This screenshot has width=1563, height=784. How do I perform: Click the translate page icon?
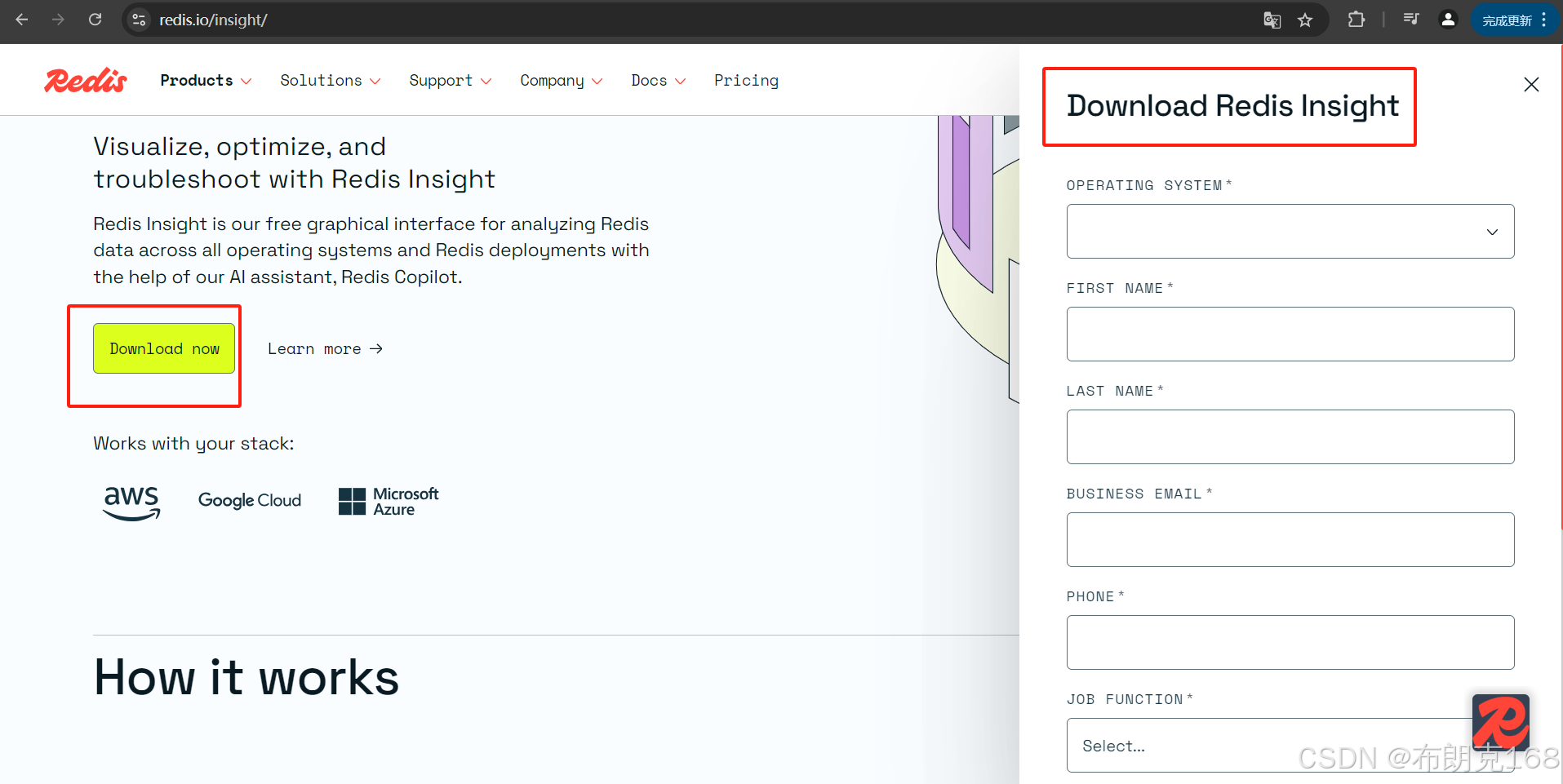pyautogui.click(x=1272, y=20)
